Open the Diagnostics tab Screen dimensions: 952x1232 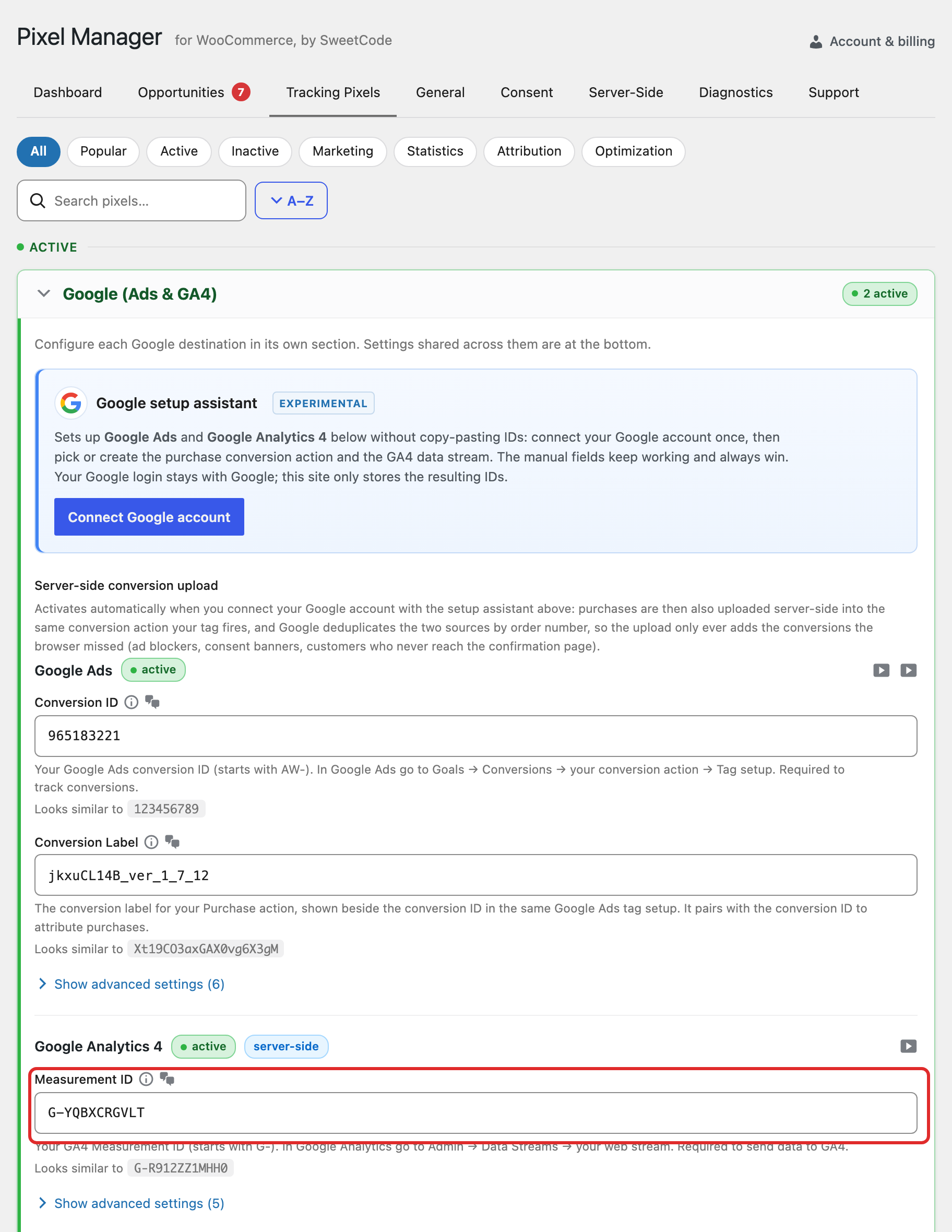pyautogui.click(x=735, y=92)
